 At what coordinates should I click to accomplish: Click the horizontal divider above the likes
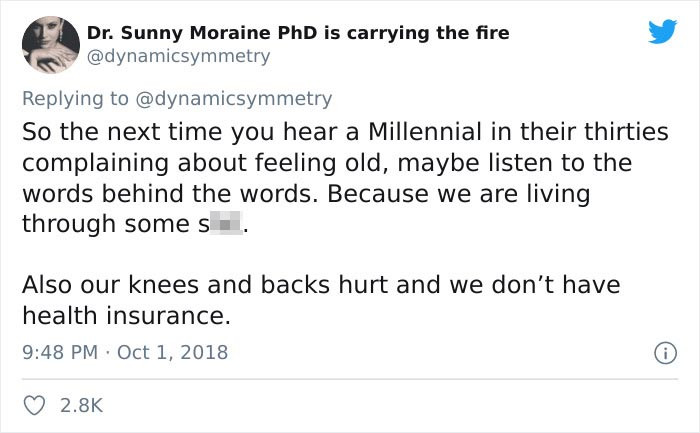pyautogui.click(x=350, y=379)
